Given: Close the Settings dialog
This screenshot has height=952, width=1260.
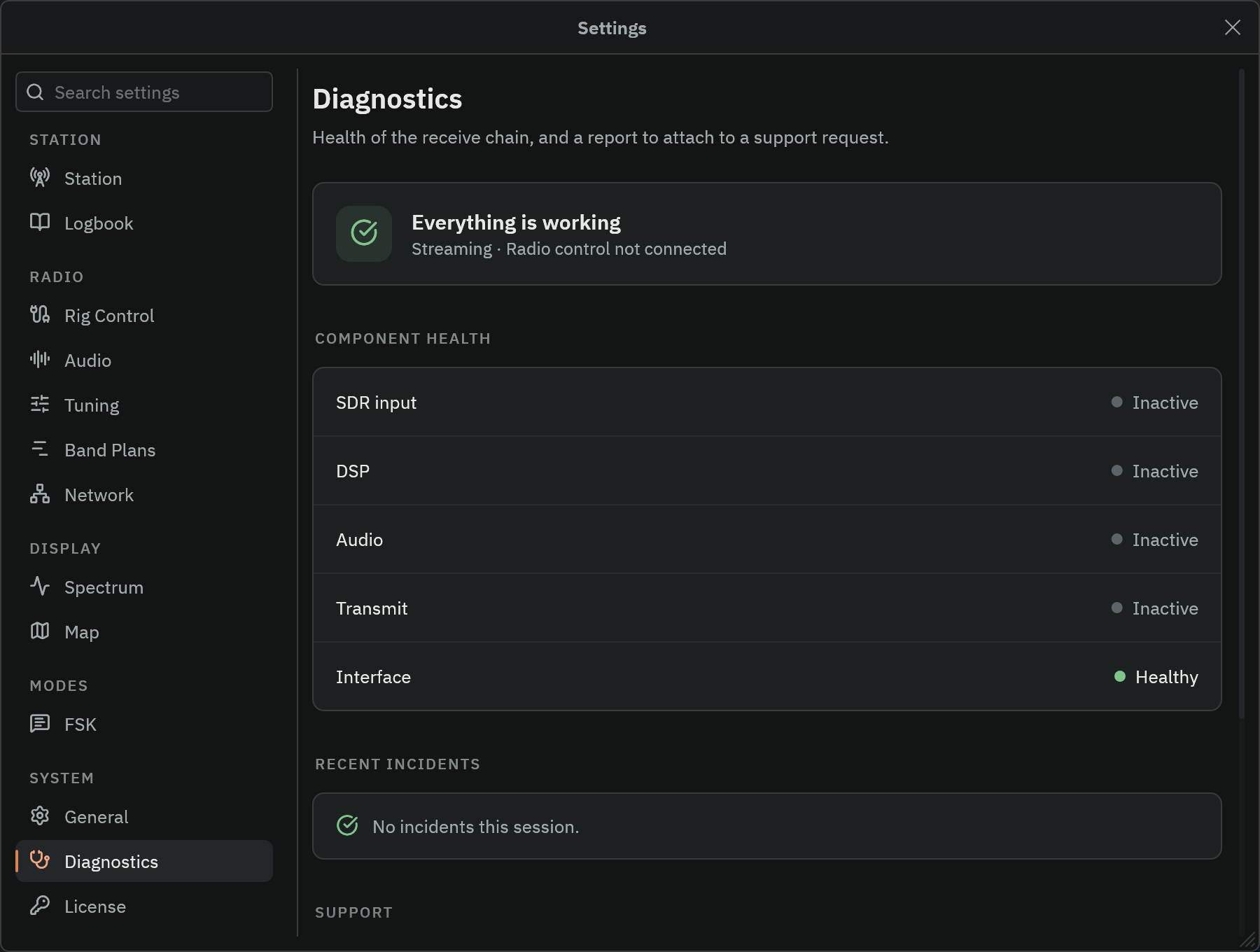Looking at the screenshot, I should point(1233,27).
